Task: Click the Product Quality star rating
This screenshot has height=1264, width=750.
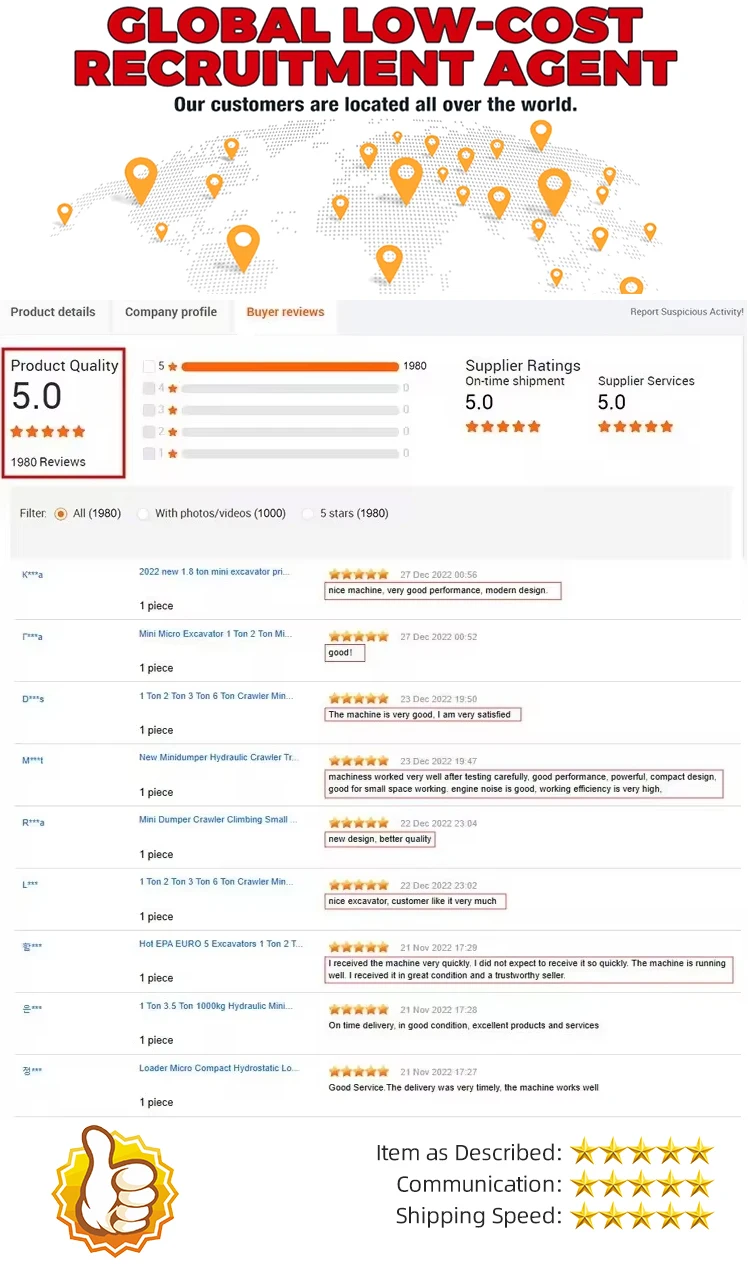Action: pos(48,432)
